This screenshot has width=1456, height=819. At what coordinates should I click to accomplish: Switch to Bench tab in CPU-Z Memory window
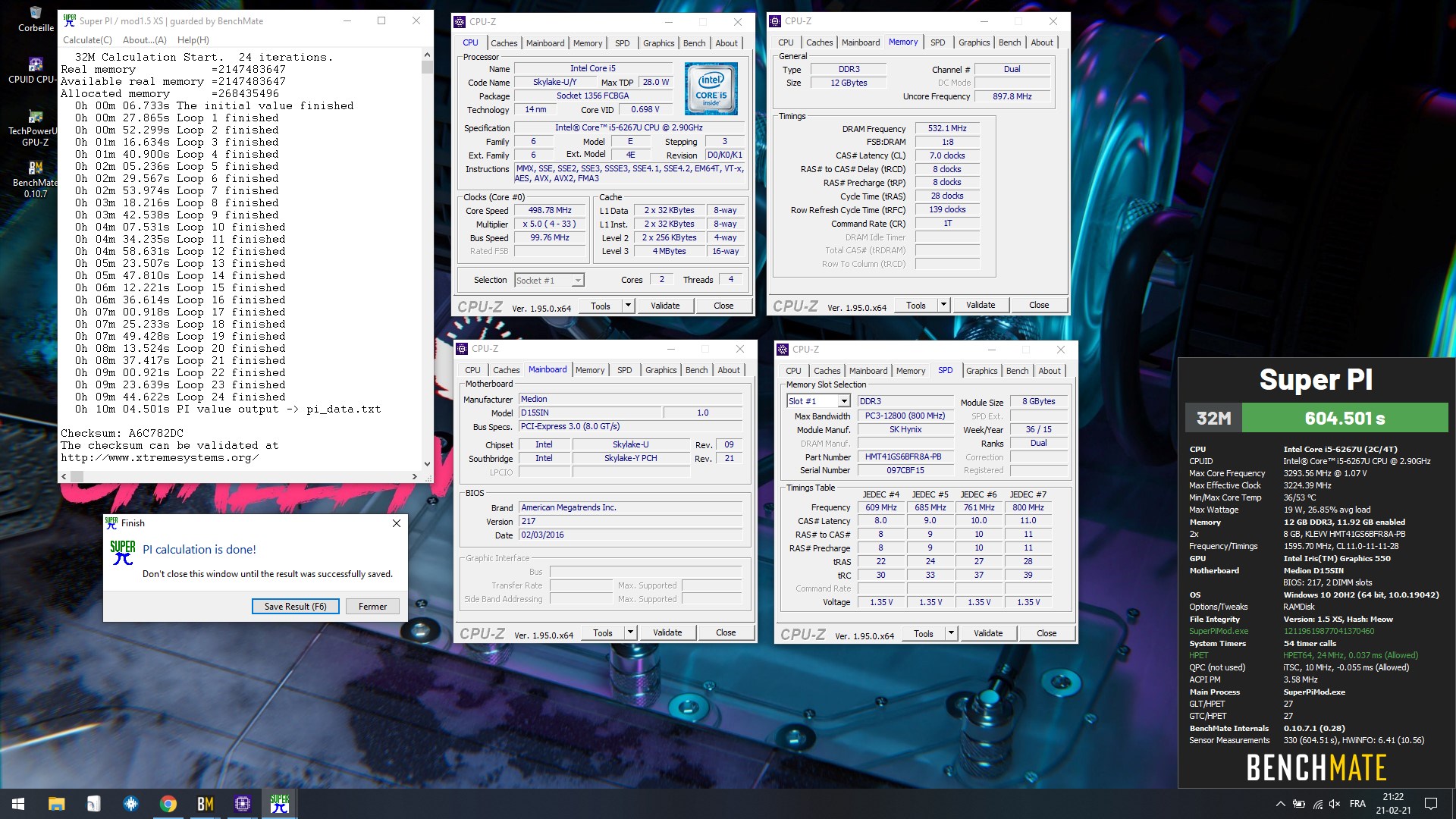tap(1009, 42)
